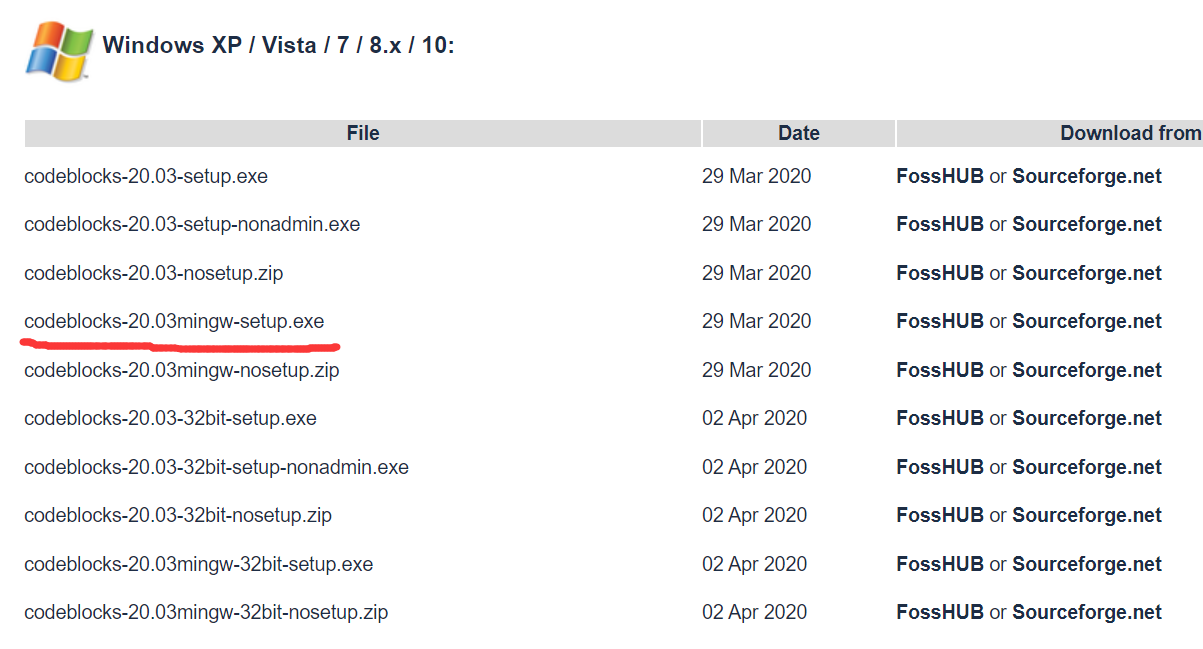Select Sourceforge.net for codeblocks-20.03mingw-setup.exe

tap(1087, 321)
